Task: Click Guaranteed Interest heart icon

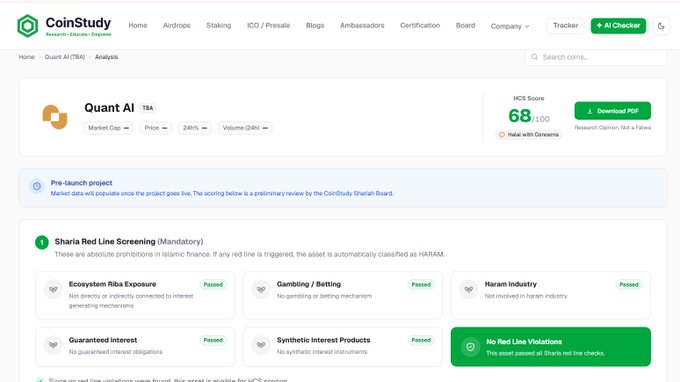Action: point(53,345)
